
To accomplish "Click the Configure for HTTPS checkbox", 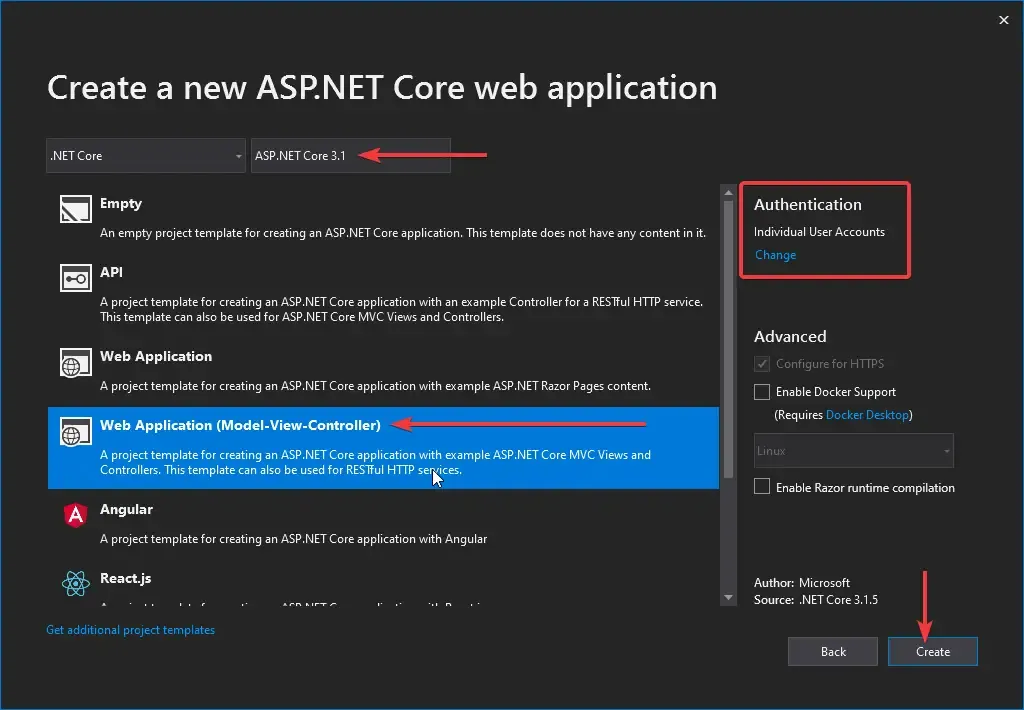I will [761, 363].
